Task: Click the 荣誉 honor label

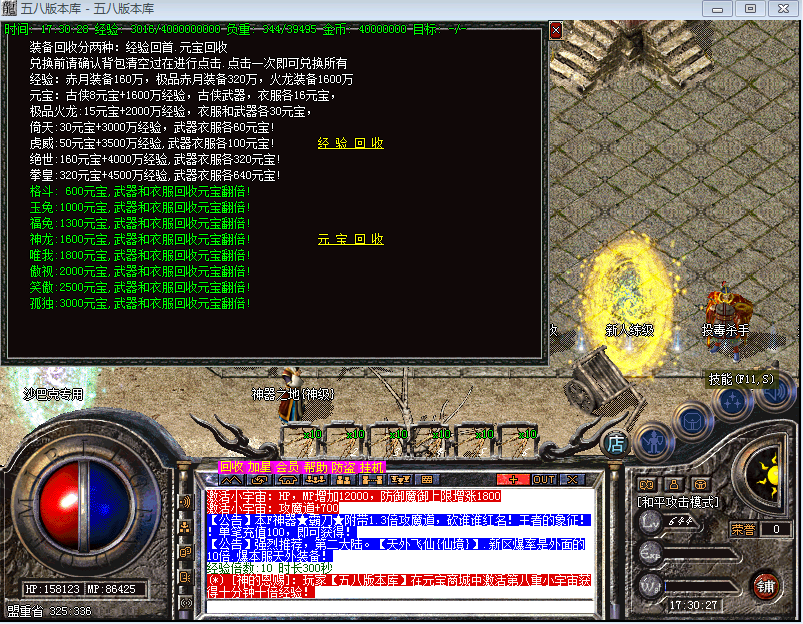Action: 743,529
